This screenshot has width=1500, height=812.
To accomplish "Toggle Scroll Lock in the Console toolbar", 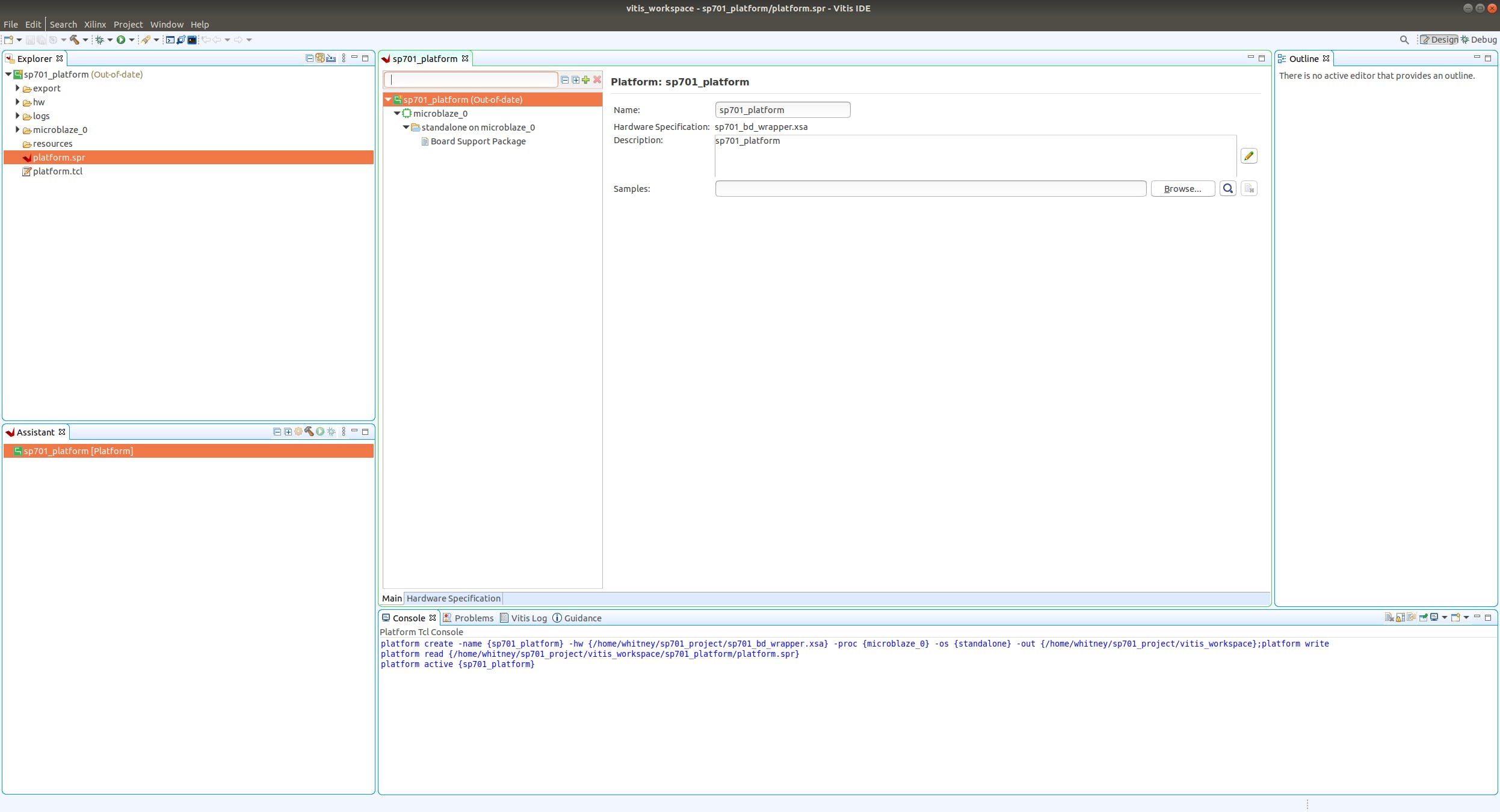I will tap(1401, 618).
